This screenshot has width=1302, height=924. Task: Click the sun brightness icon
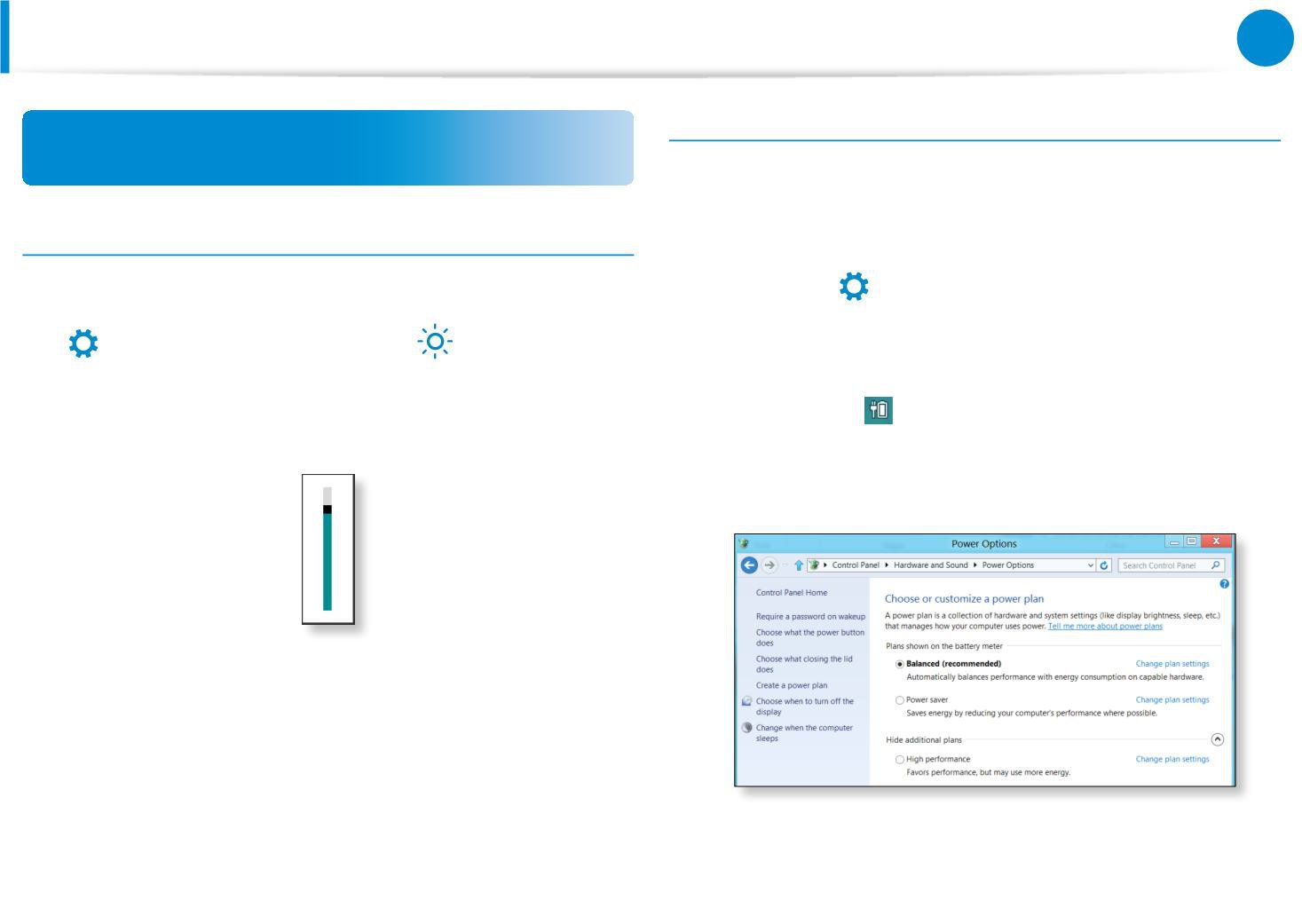pyautogui.click(x=435, y=342)
